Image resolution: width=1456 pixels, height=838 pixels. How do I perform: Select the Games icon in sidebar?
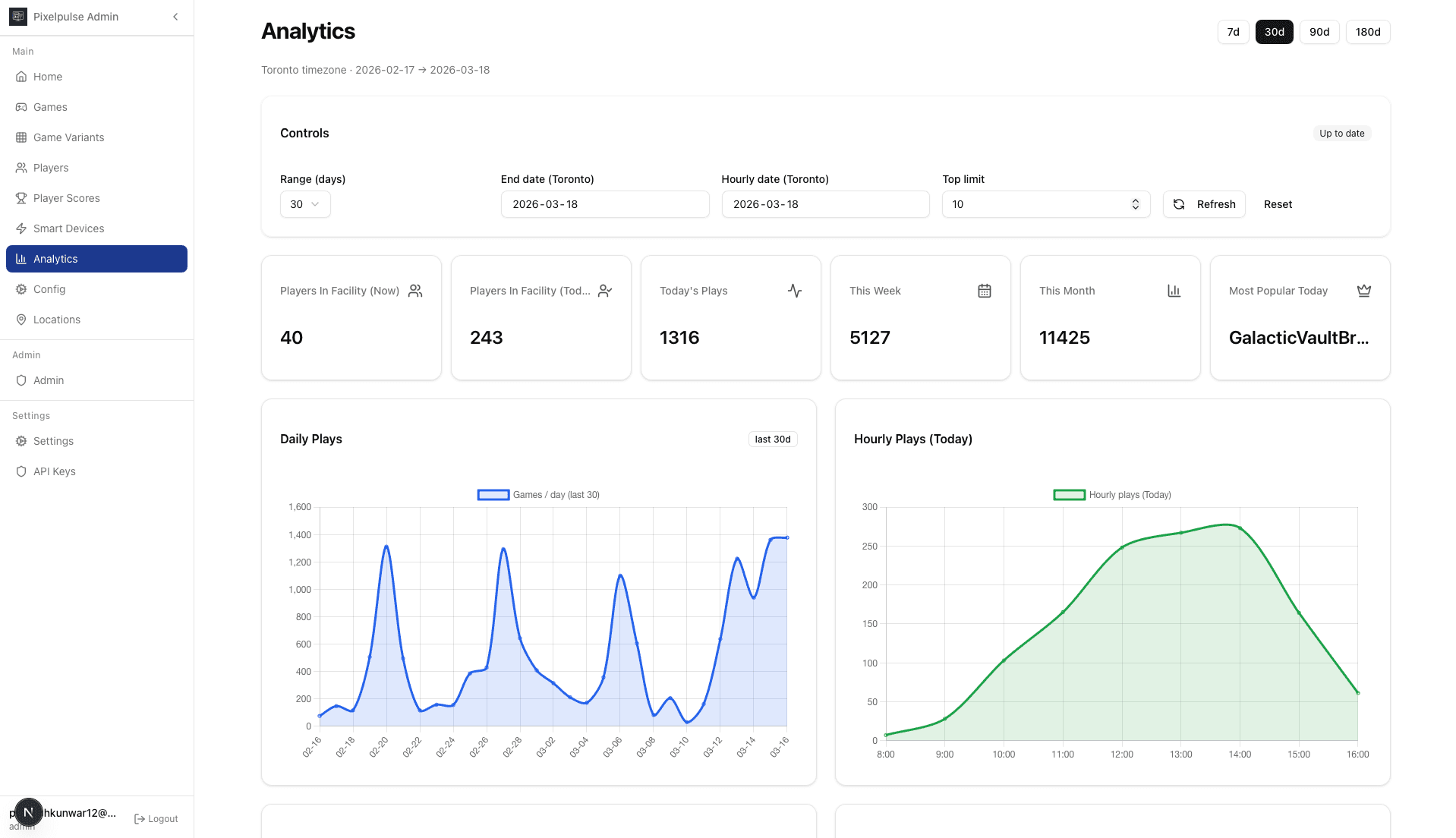(21, 107)
